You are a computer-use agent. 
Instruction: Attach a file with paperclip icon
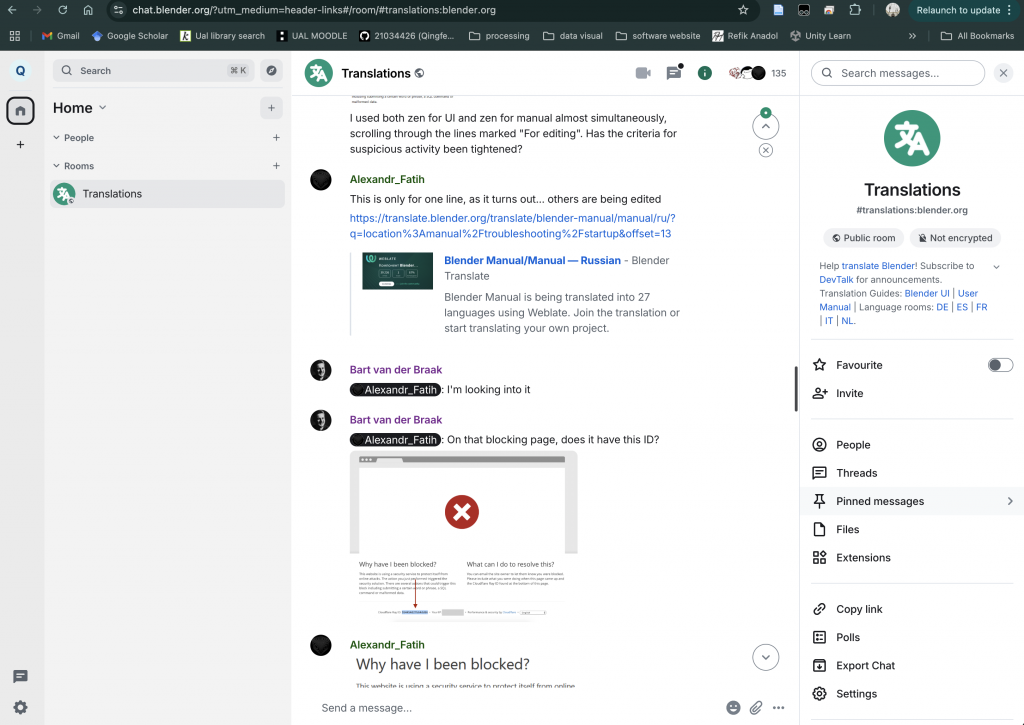(x=756, y=707)
